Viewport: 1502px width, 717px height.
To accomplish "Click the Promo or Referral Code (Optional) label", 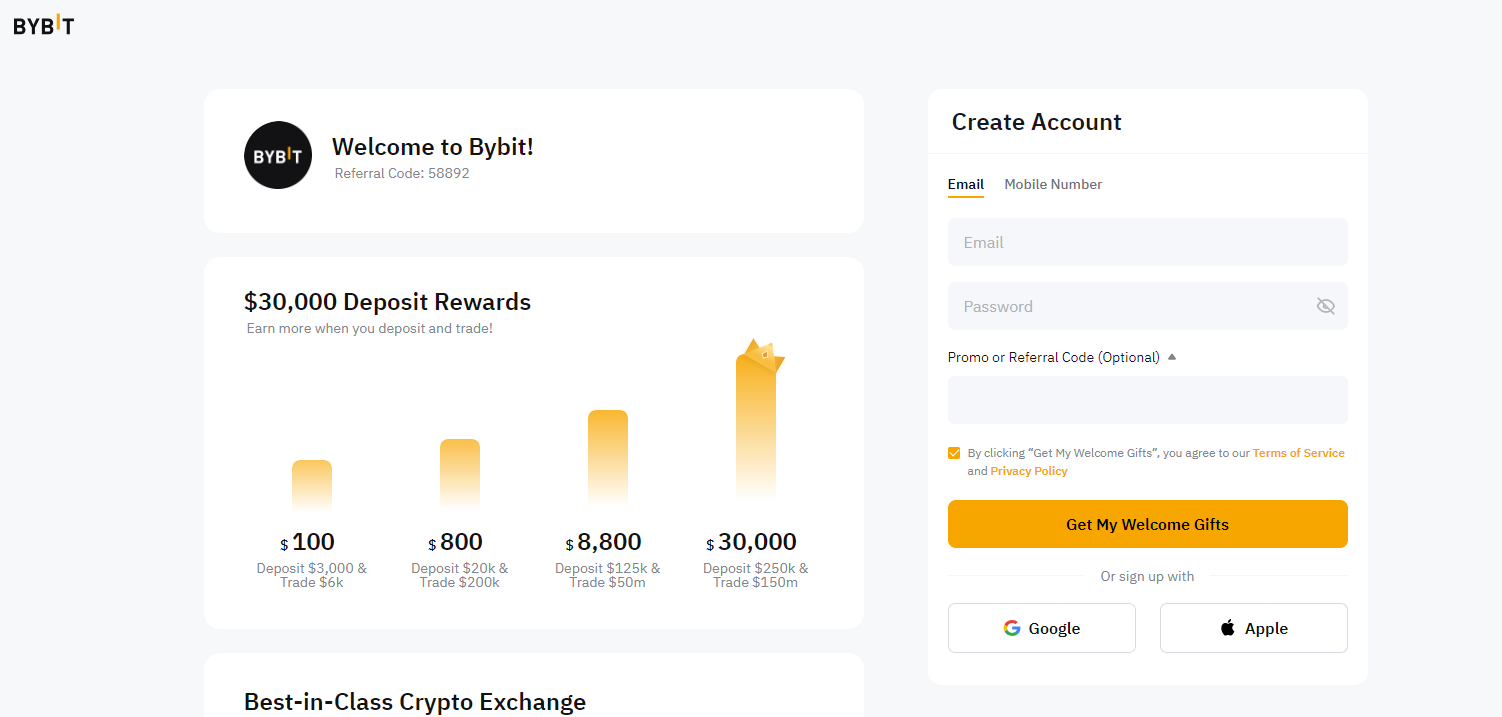I will point(1053,357).
